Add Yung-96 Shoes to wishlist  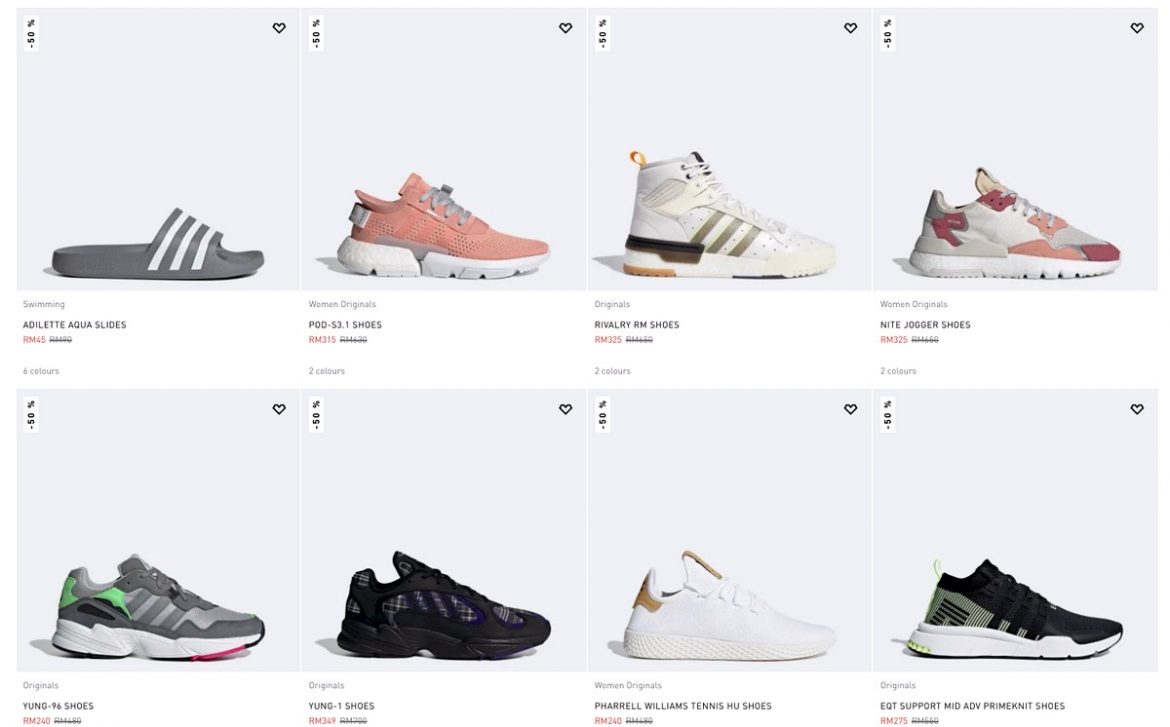pyautogui.click(x=279, y=408)
